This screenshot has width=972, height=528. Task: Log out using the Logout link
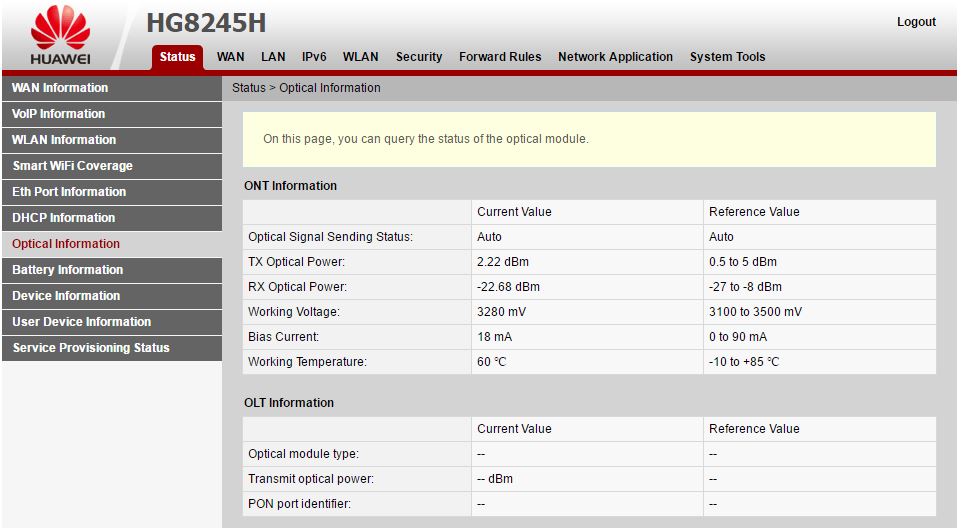(x=916, y=22)
